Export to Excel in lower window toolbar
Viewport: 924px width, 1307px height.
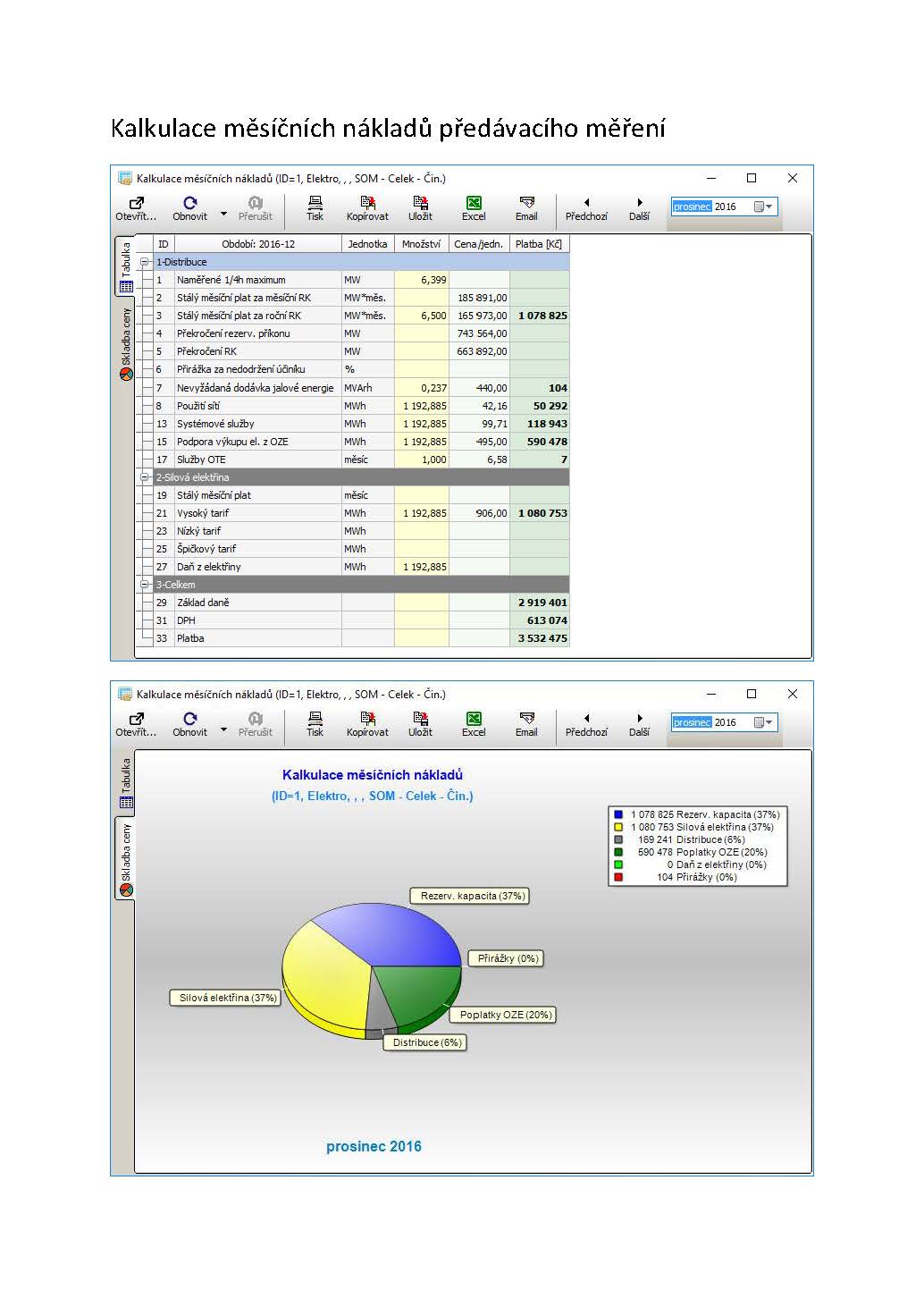(x=474, y=719)
